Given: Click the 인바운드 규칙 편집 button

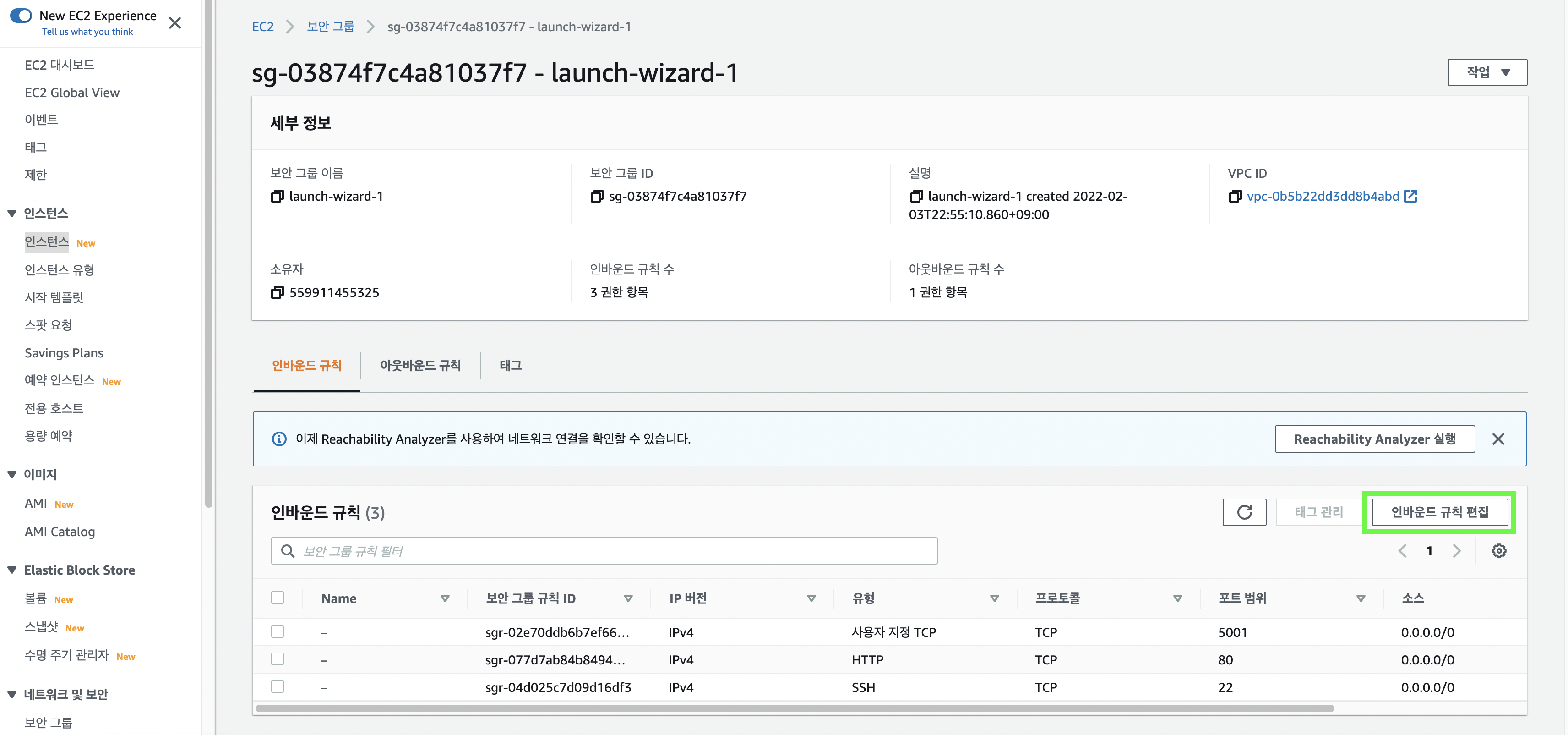Looking at the screenshot, I should (1440, 512).
